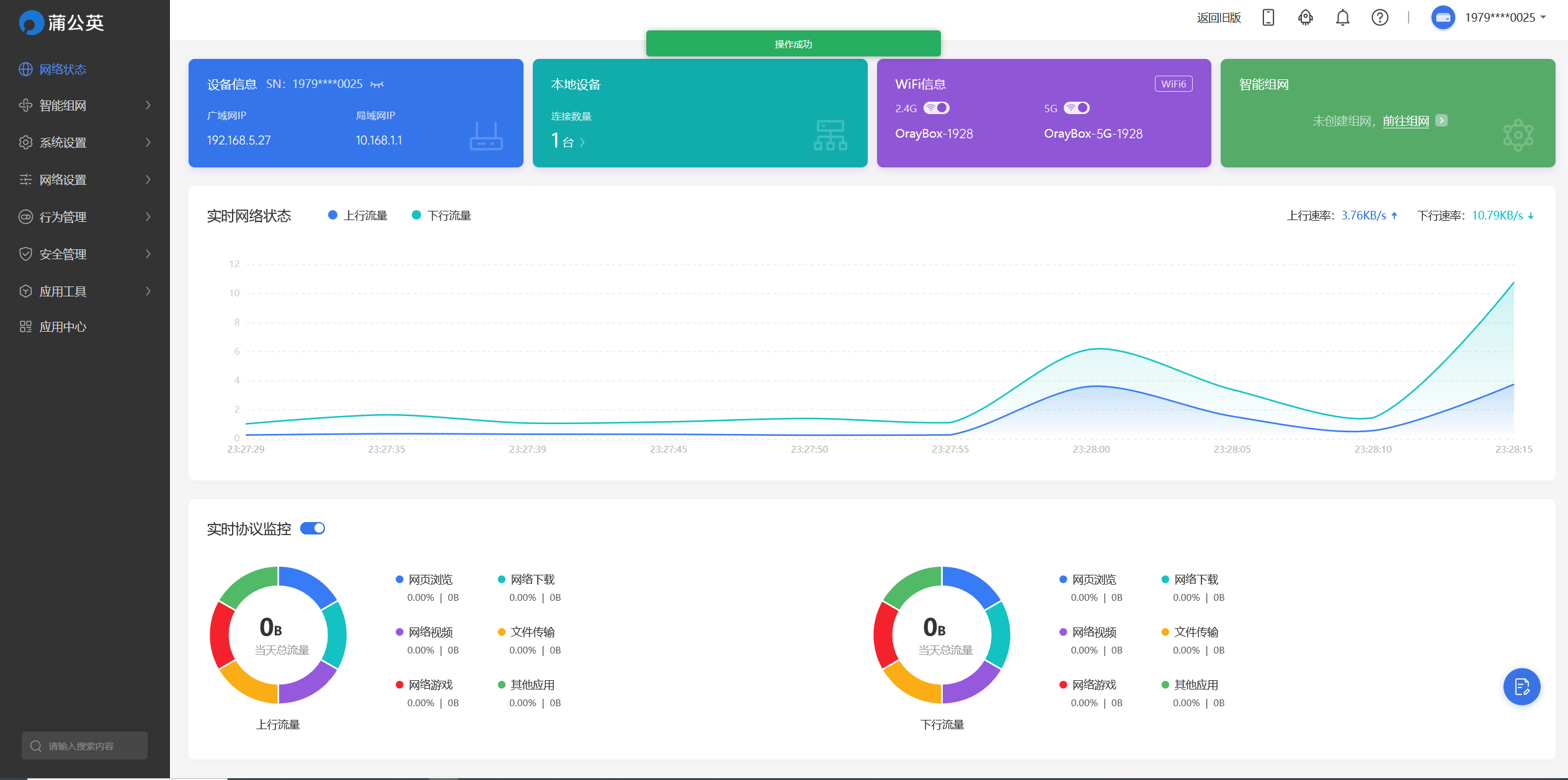Disable the 实时协议监控 switch
1568x780 pixels.
313,528
